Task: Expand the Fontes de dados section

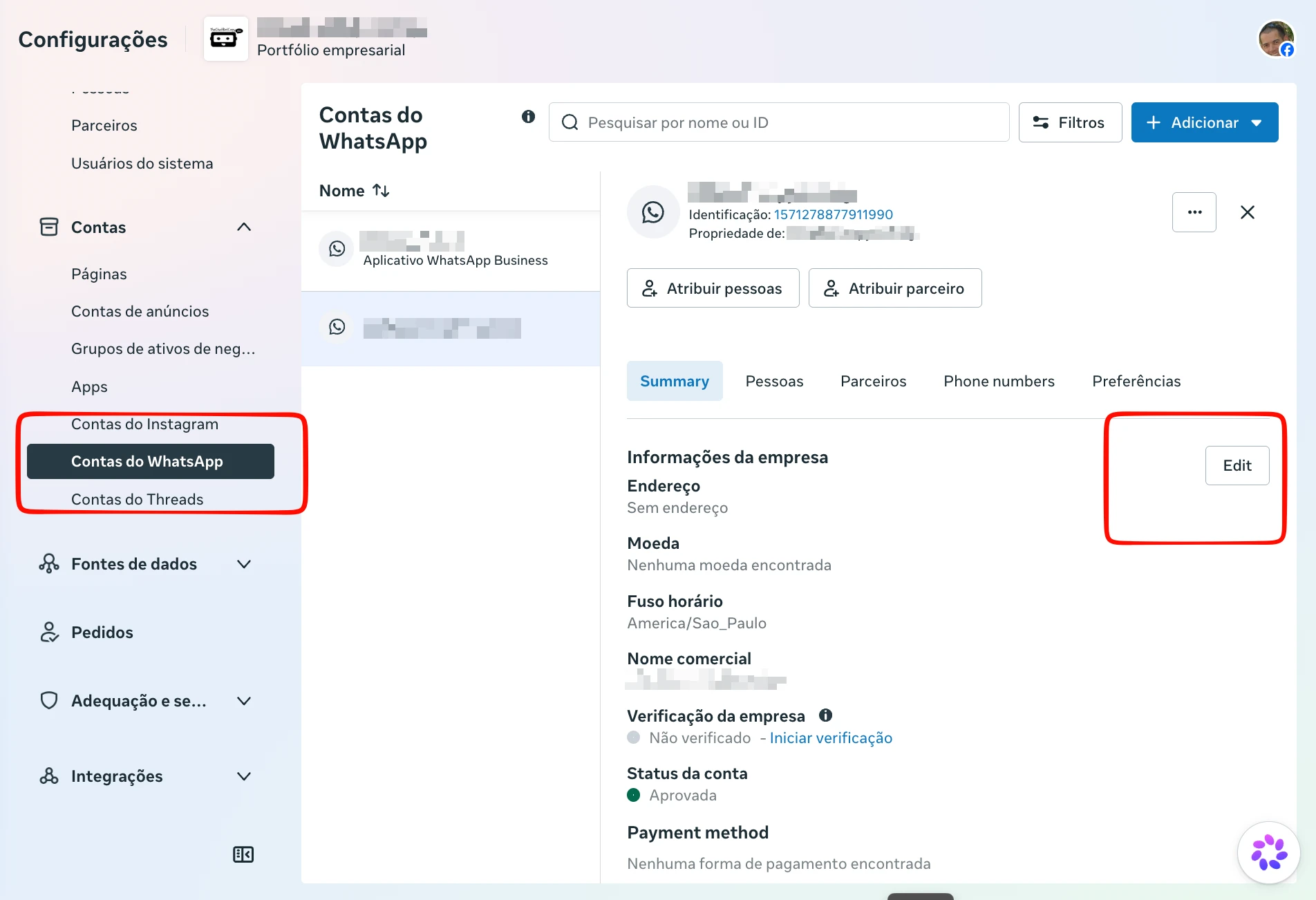Action: pos(244,564)
